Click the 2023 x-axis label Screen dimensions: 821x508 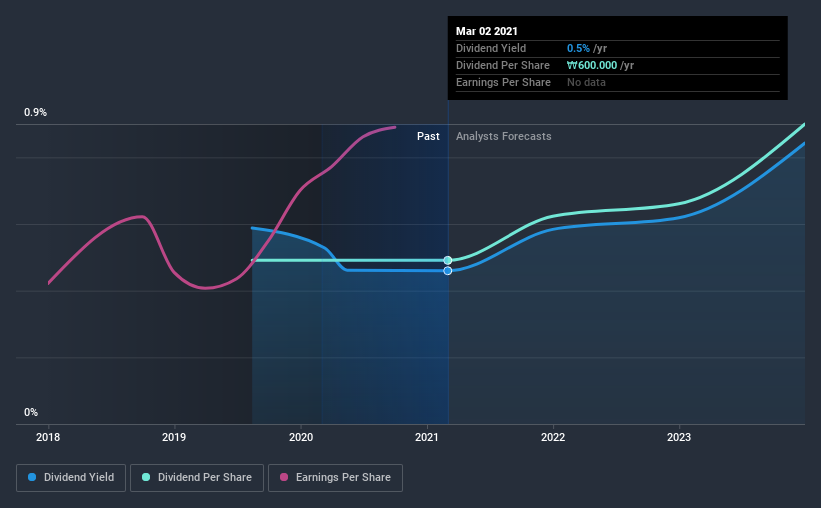tap(679, 437)
